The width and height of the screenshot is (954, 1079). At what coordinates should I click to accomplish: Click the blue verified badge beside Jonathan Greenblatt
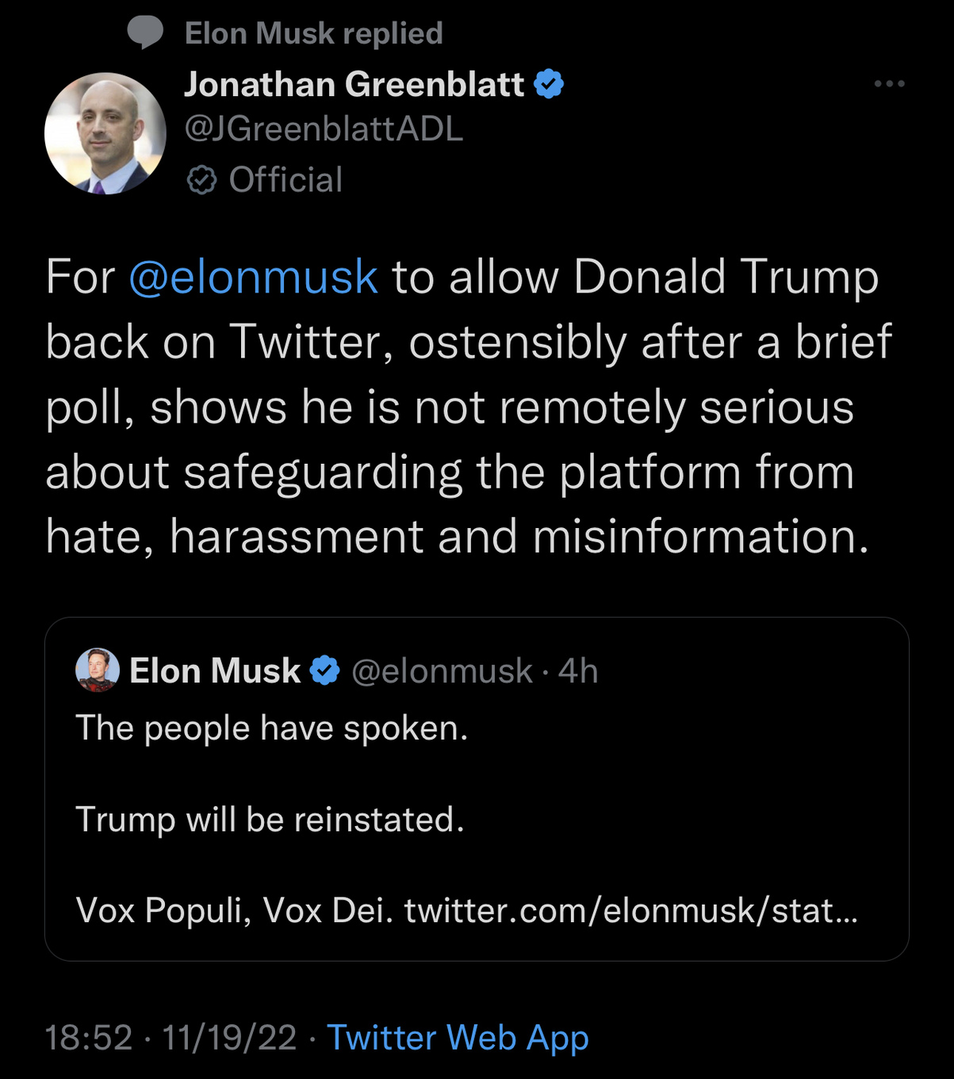click(549, 86)
